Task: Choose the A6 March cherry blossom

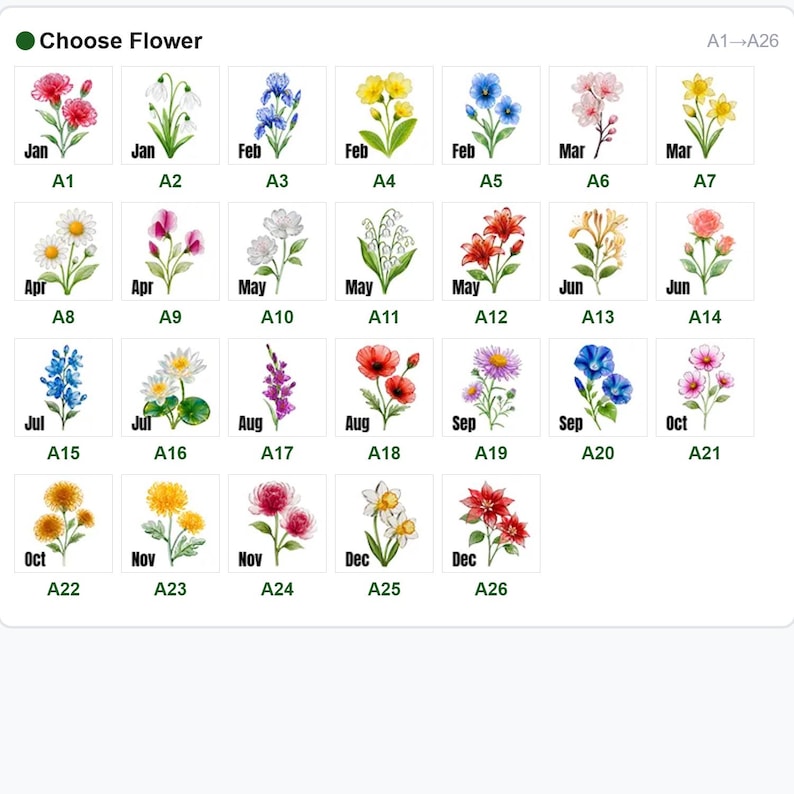Action: [x=598, y=115]
